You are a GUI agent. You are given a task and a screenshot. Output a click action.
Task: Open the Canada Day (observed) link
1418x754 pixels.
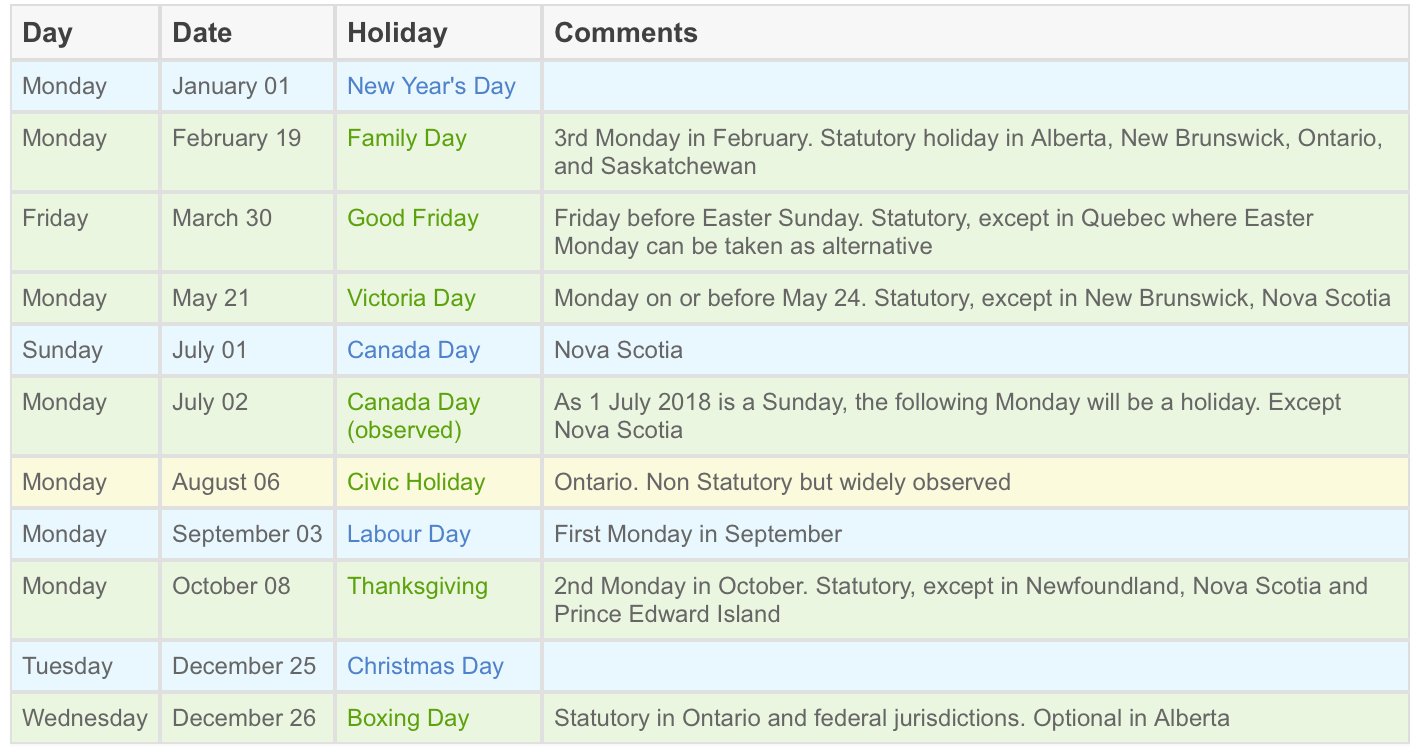413,416
